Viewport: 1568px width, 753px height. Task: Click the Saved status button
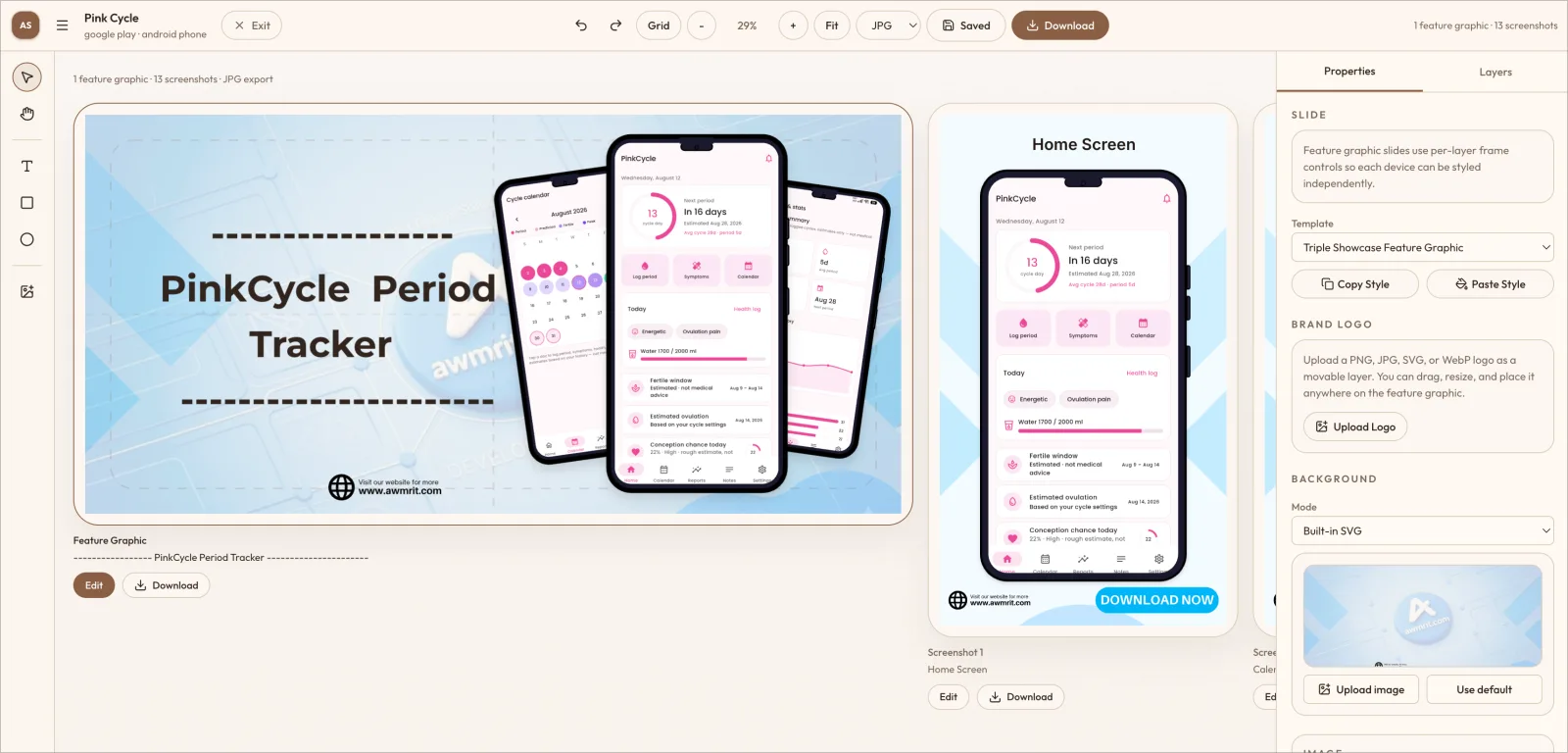coord(966,25)
